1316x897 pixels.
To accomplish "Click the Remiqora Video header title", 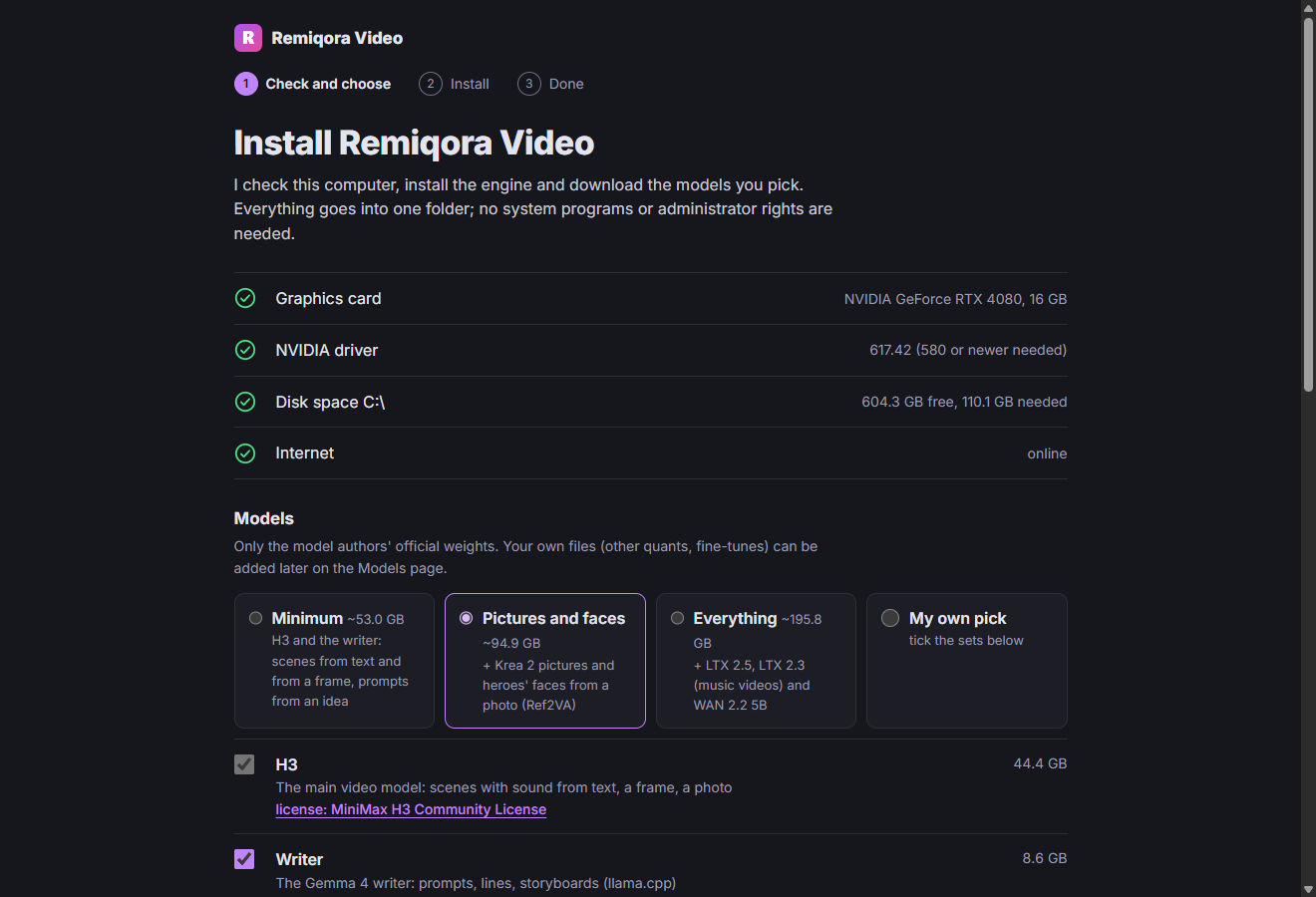I will click(x=337, y=38).
